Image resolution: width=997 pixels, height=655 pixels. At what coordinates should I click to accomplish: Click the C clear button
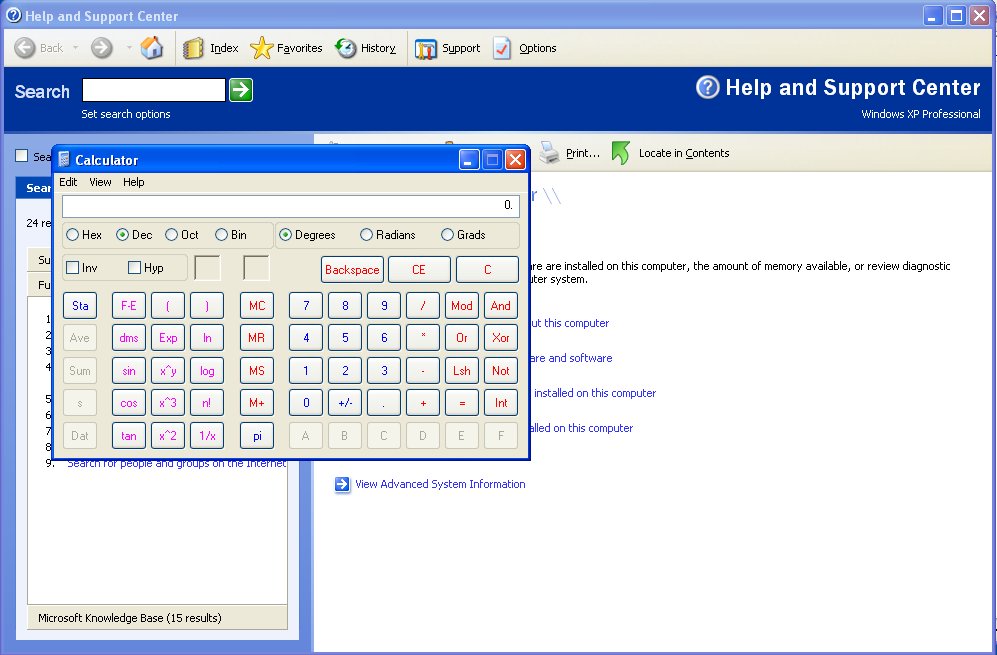488,270
